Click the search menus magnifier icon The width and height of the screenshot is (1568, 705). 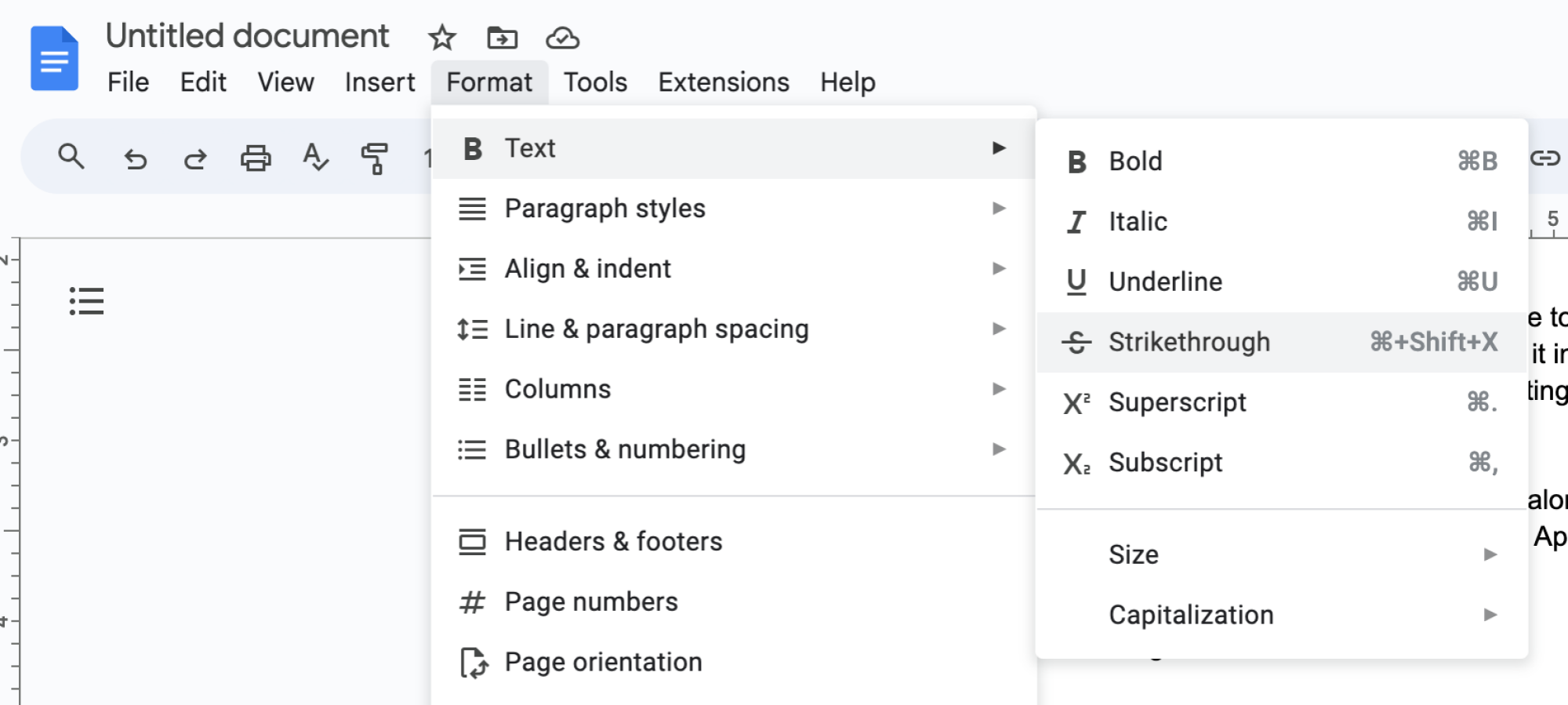(71, 157)
